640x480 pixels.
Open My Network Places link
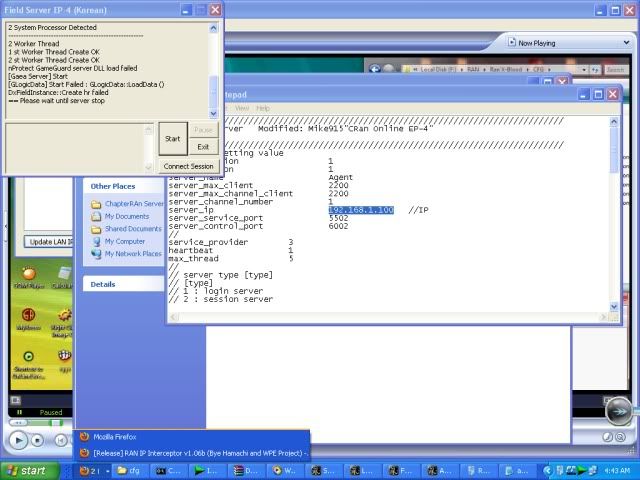(x=132, y=254)
